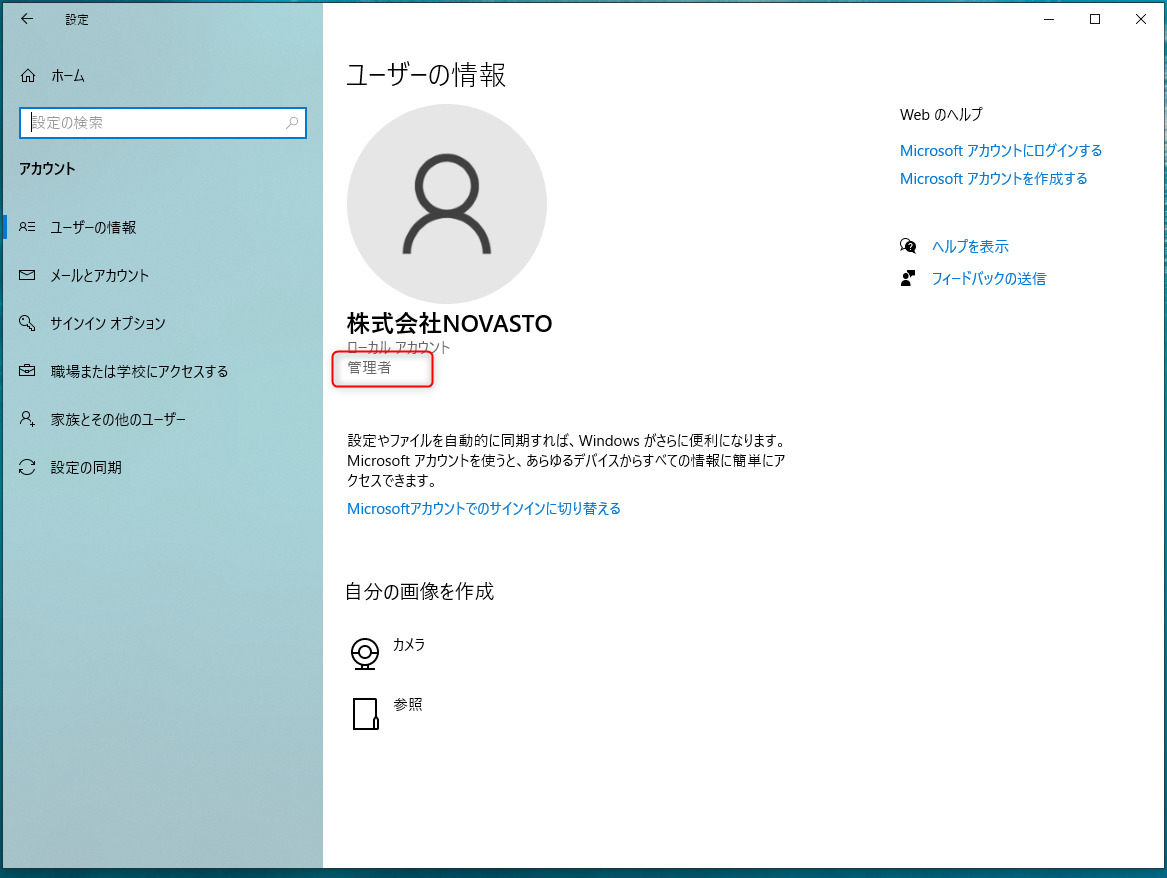Image resolution: width=1167 pixels, height=878 pixels.
Task: Click the envelope icon for メールとアカウント
Action: [x=27, y=275]
